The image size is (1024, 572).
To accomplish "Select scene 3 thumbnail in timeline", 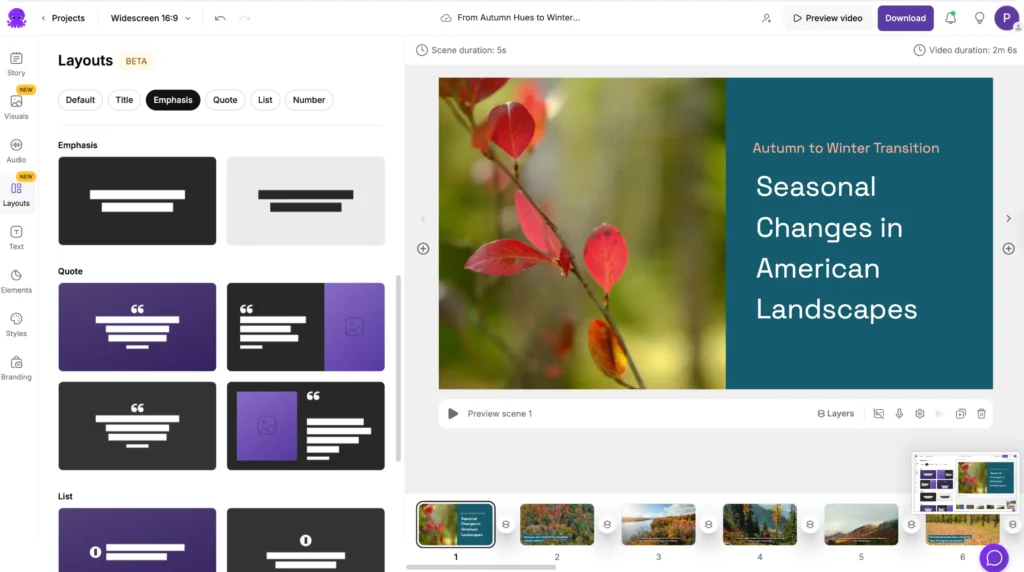I will 658,524.
